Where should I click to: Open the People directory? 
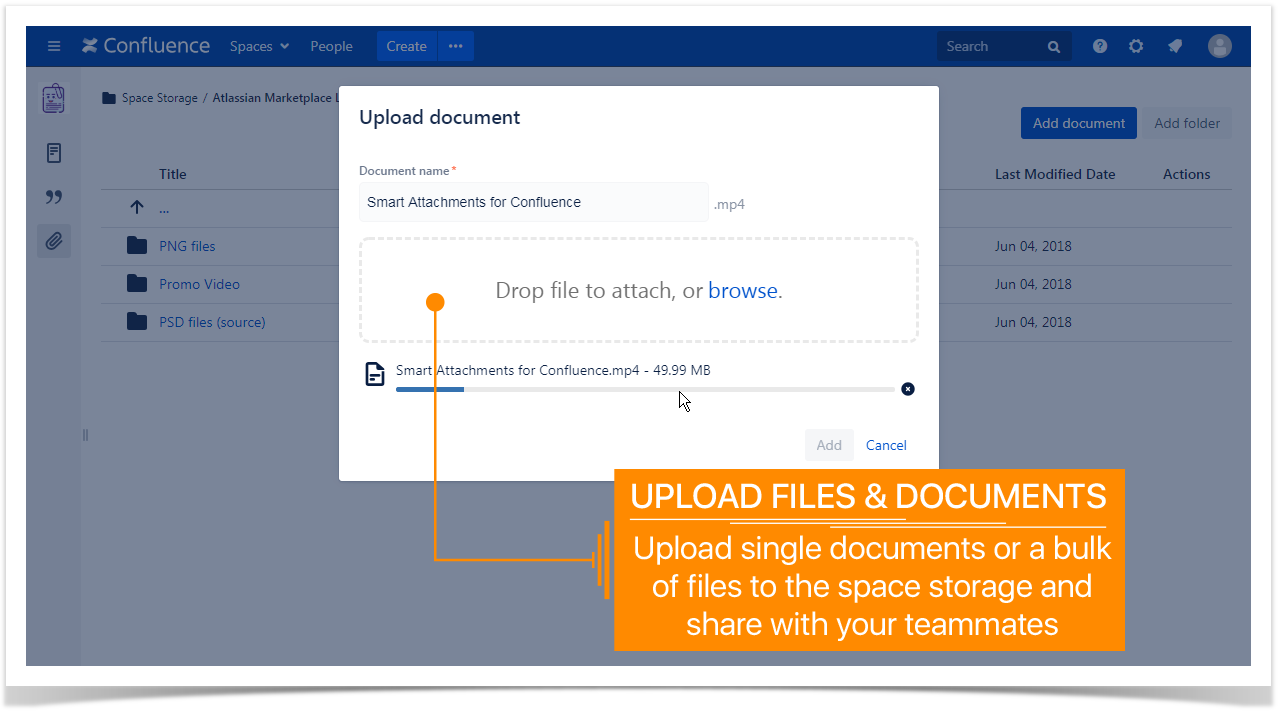click(x=331, y=46)
